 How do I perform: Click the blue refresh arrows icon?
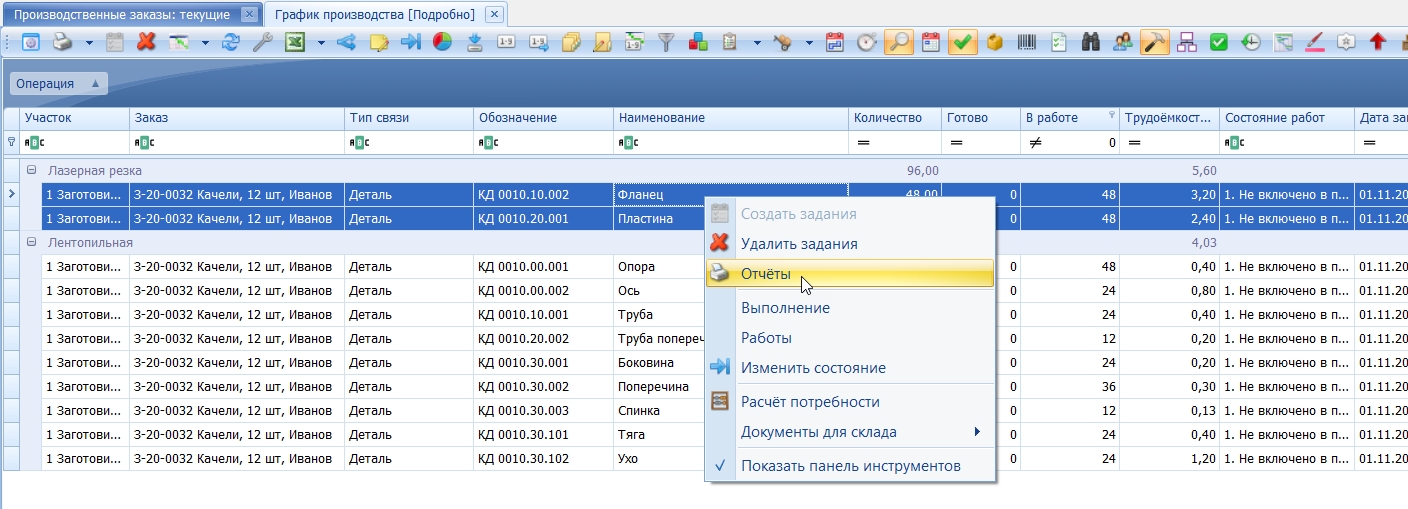[231, 42]
